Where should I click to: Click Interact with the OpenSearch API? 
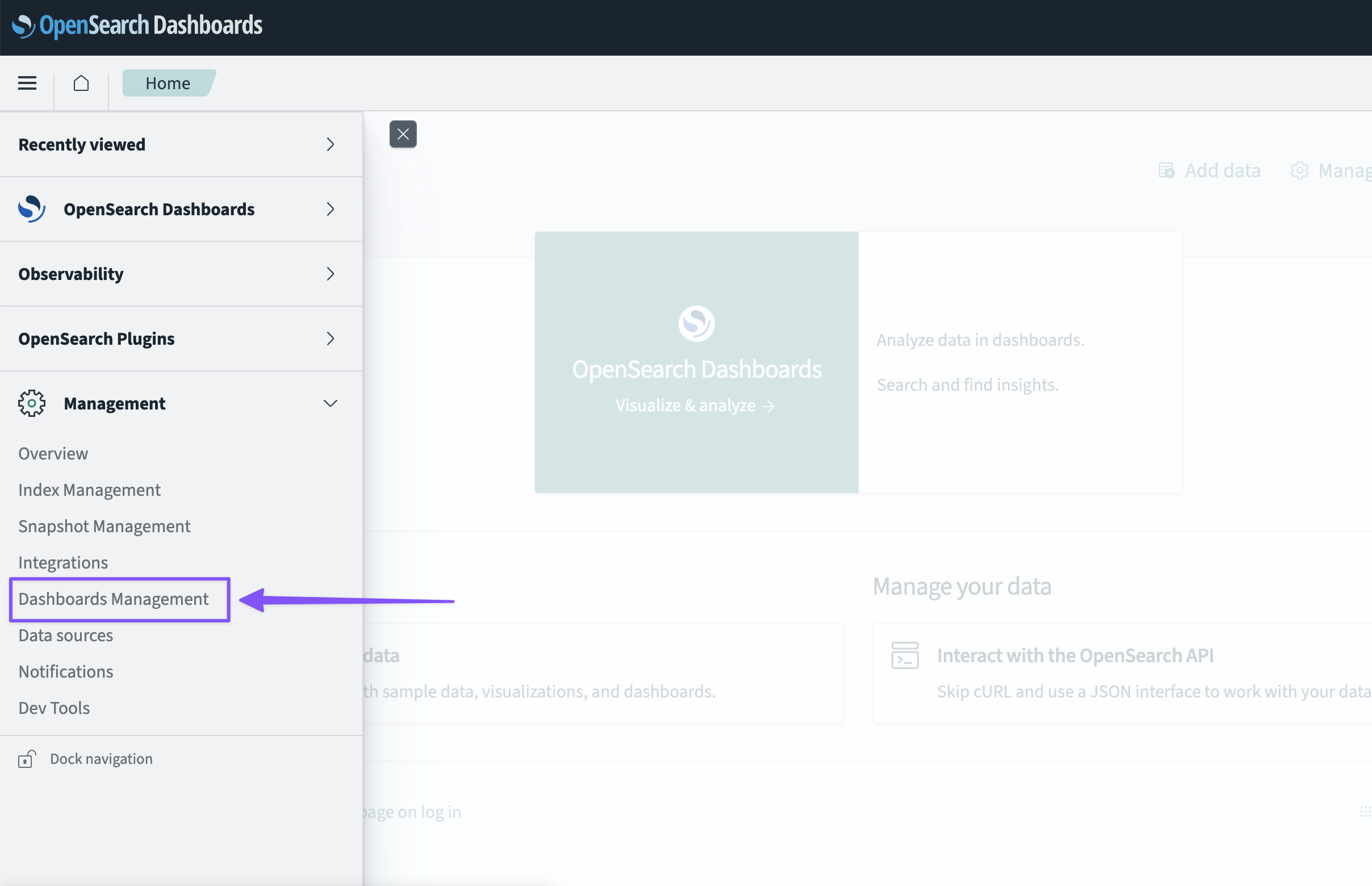point(1075,655)
